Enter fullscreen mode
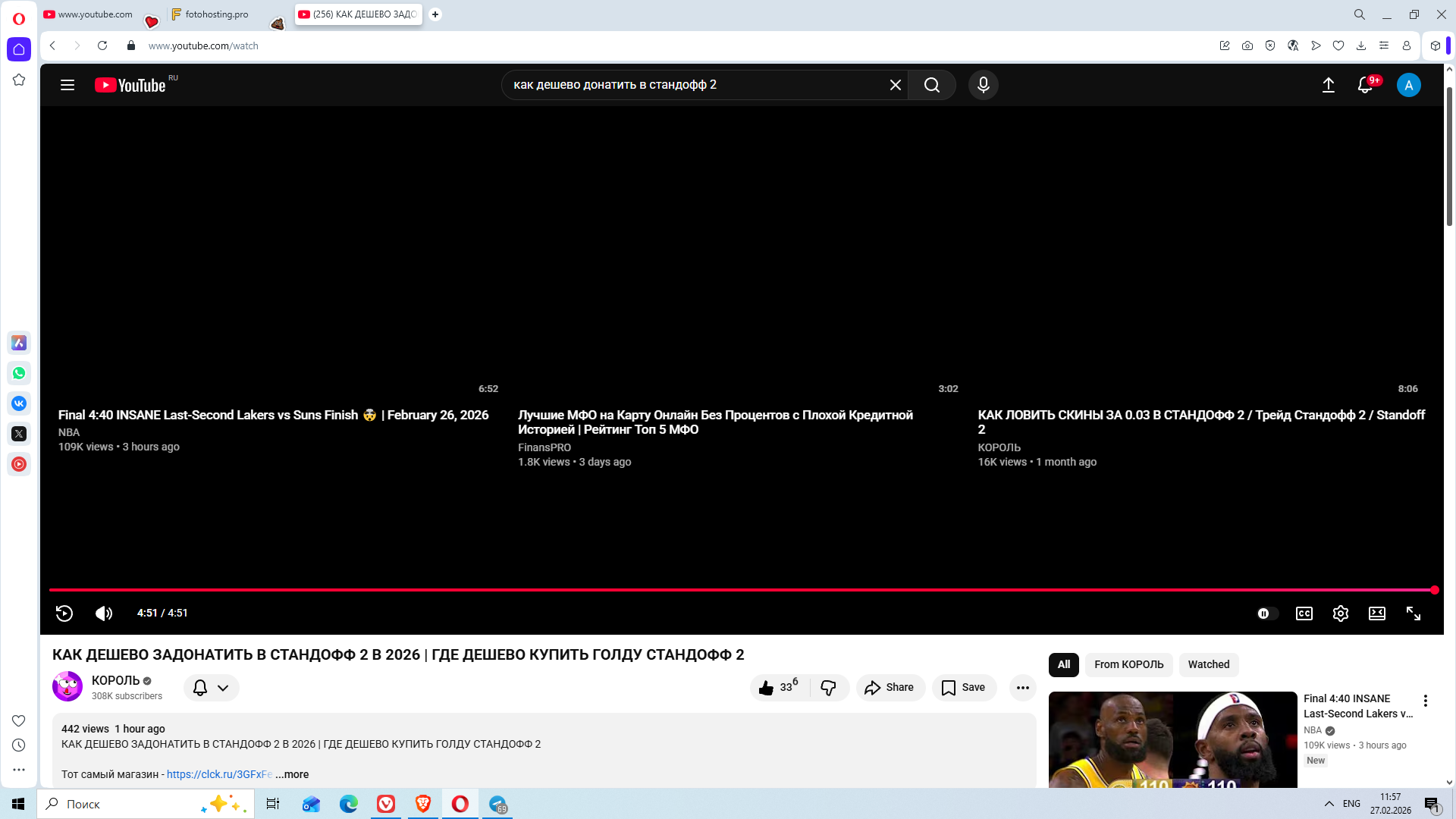This screenshot has width=1456, height=819. pyautogui.click(x=1413, y=613)
